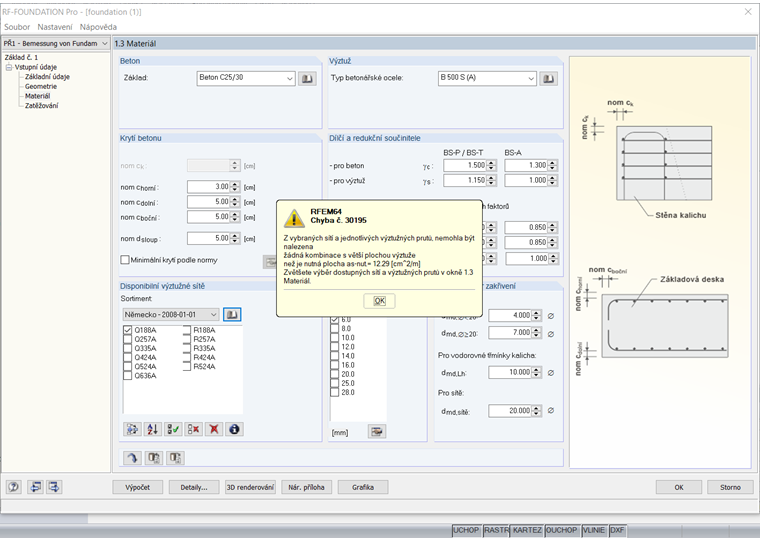Open the B 500 S (A) steel type dropdown
760x542 pixels.
(531, 79)
